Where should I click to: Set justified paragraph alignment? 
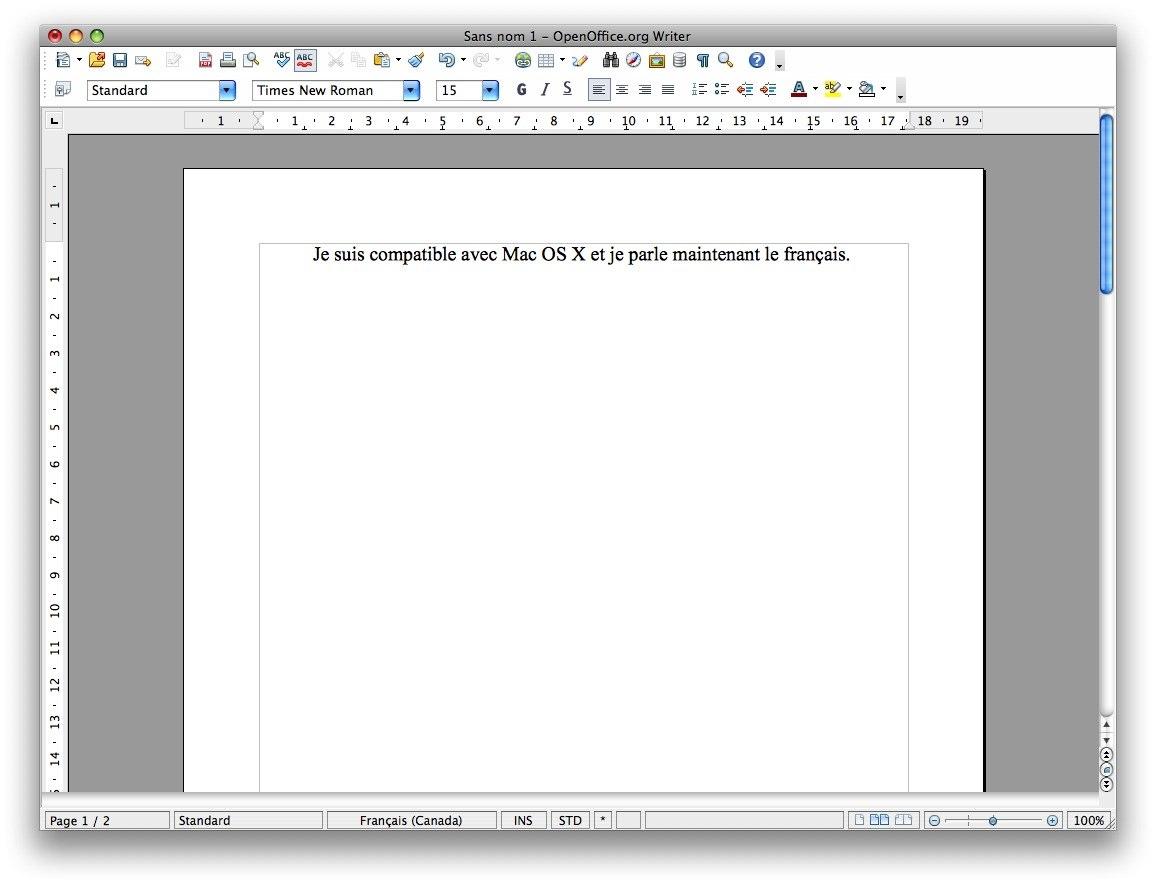pos(668,90)
